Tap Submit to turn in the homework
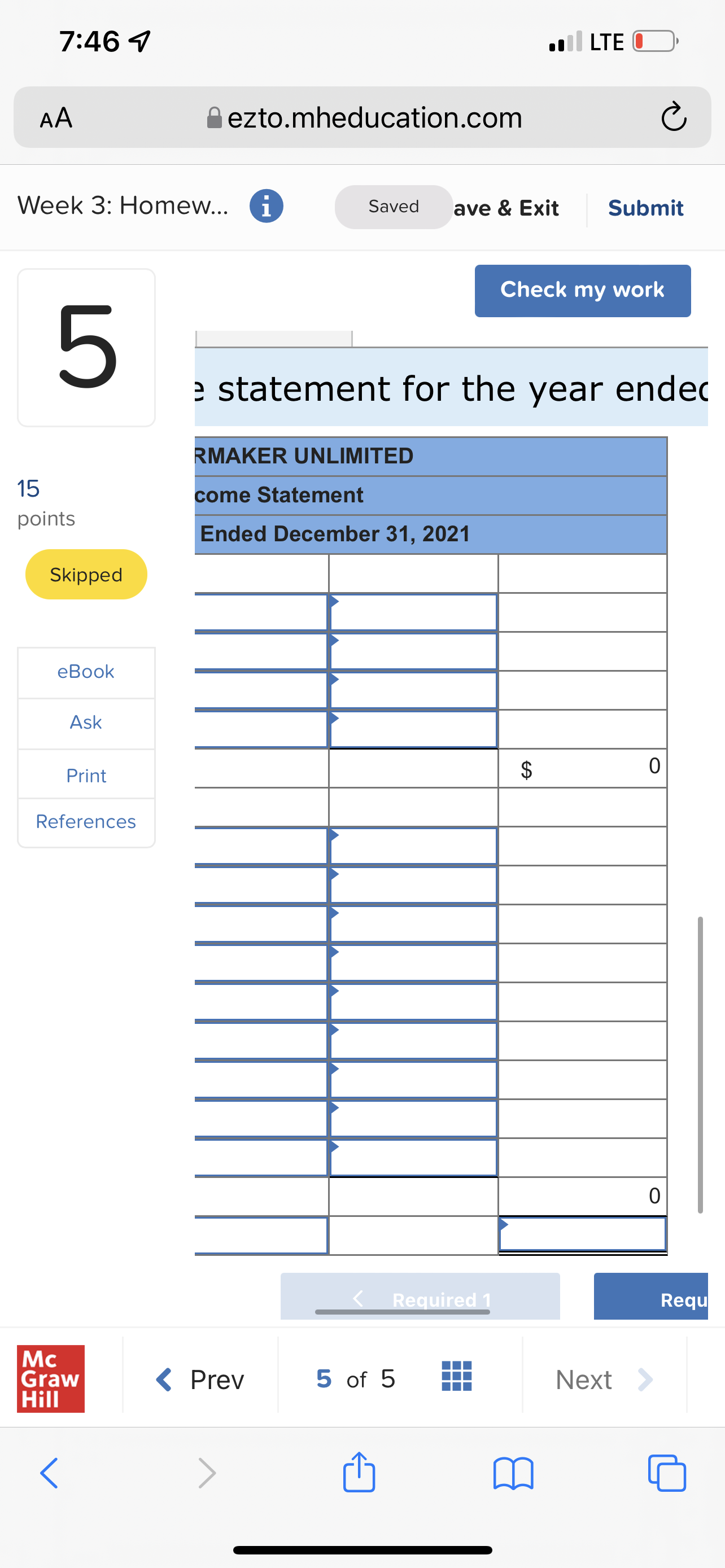 tap(645, 208)
